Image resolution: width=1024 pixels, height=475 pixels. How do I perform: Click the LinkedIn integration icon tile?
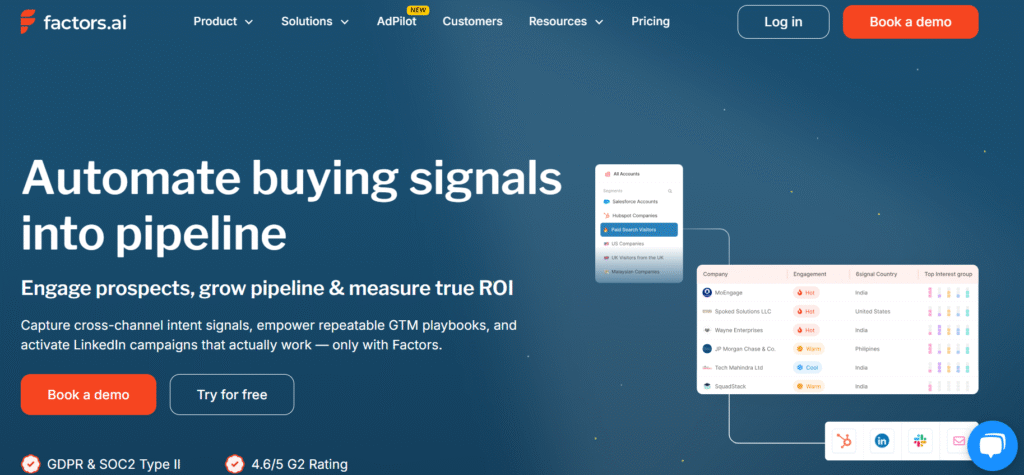click(x=882, y=441)
